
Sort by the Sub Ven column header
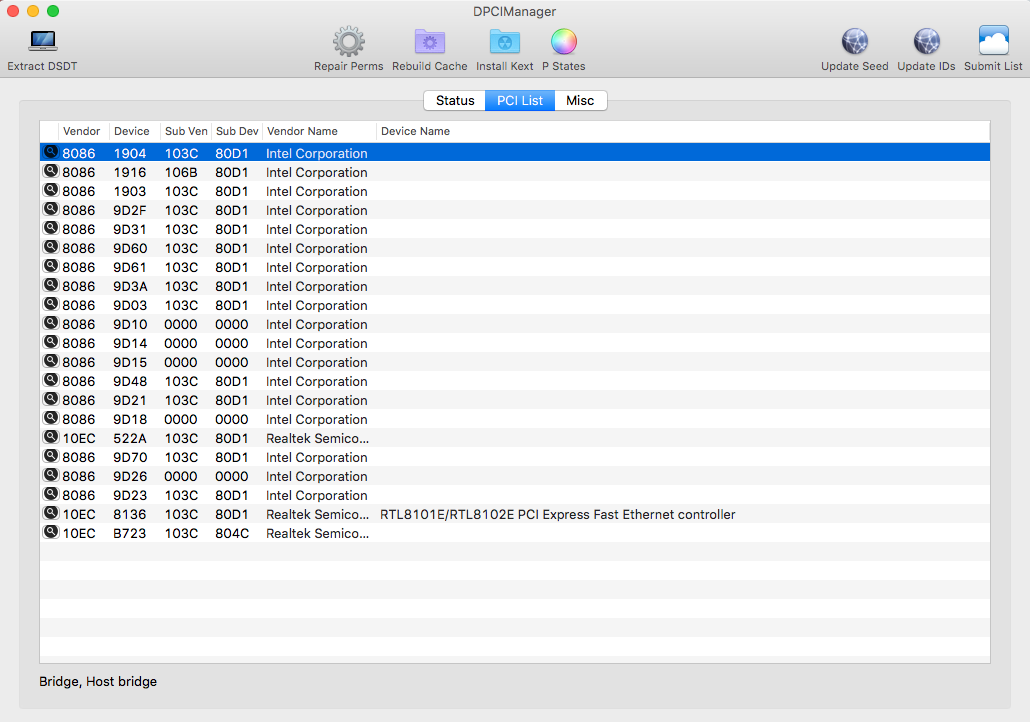185,131
